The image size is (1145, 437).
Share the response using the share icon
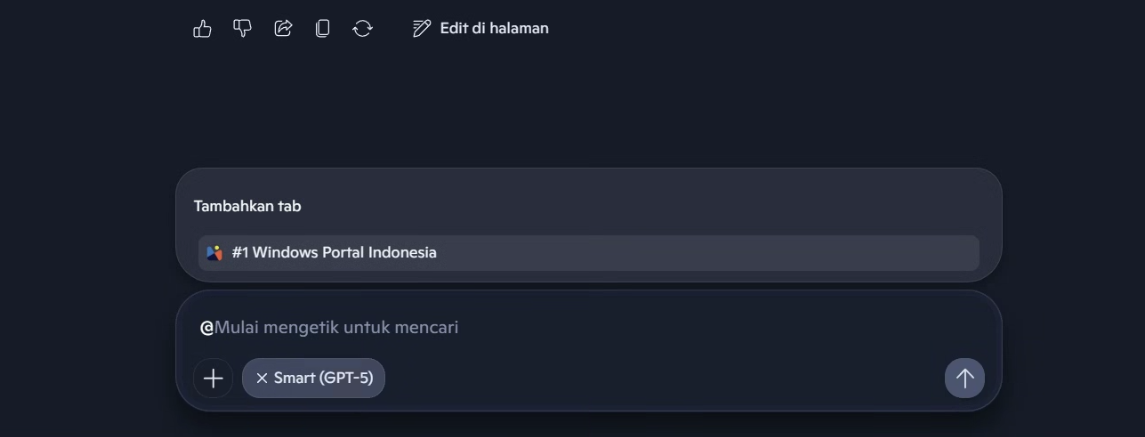283,28
